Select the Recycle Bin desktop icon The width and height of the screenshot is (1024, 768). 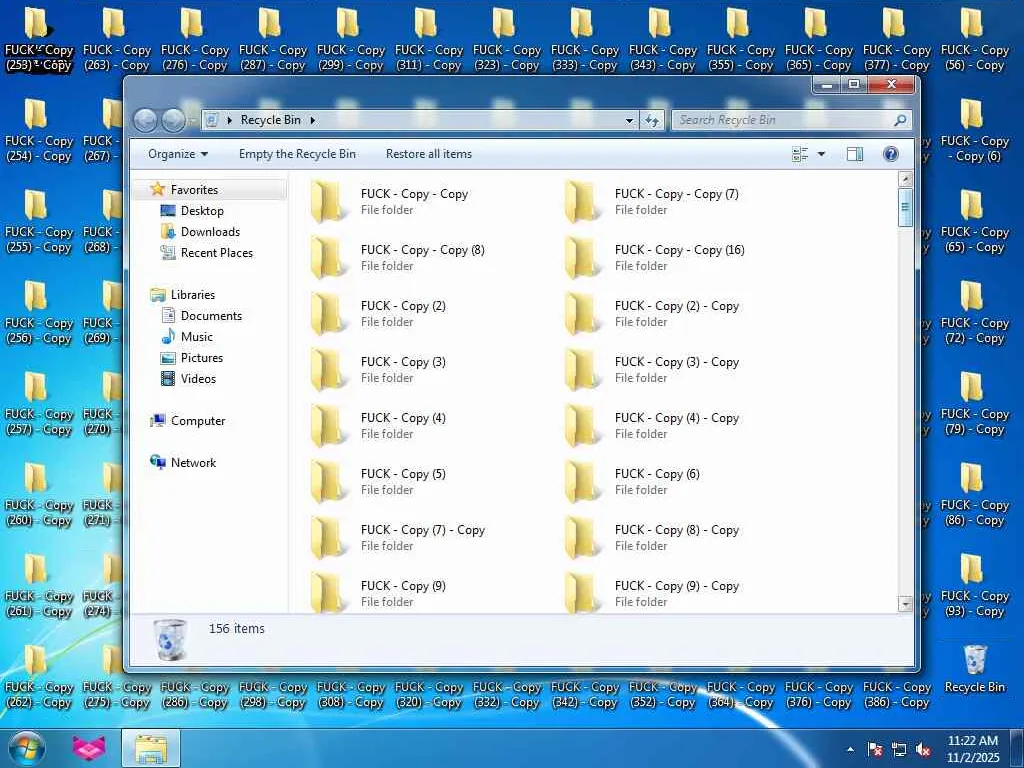[x=974, y=669]
